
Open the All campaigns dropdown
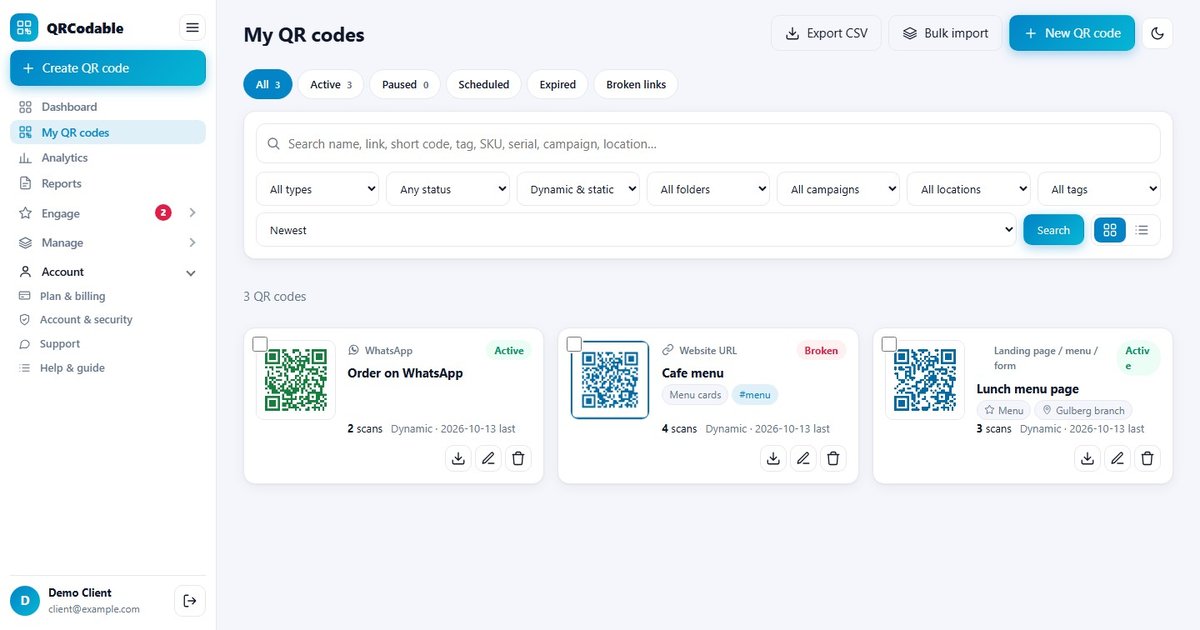(x=839, y=189)
